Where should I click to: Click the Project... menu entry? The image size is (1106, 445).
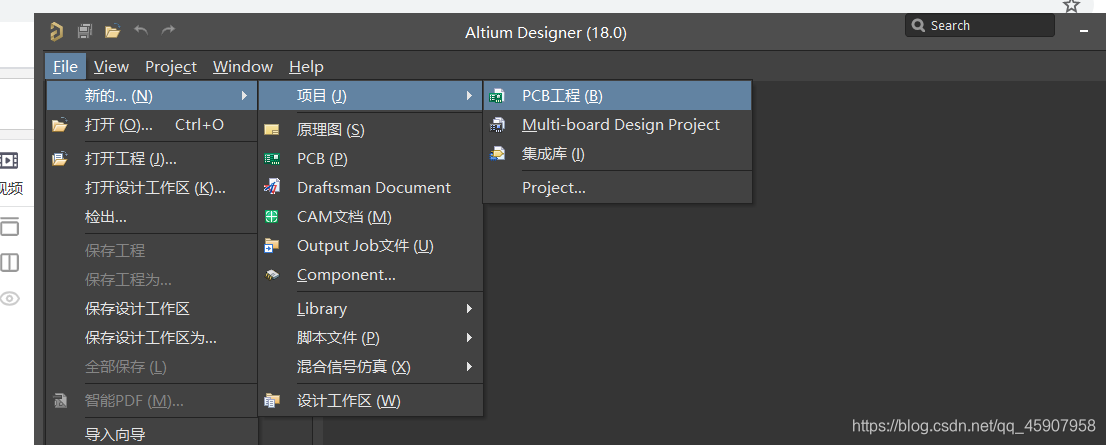[553, 188]
